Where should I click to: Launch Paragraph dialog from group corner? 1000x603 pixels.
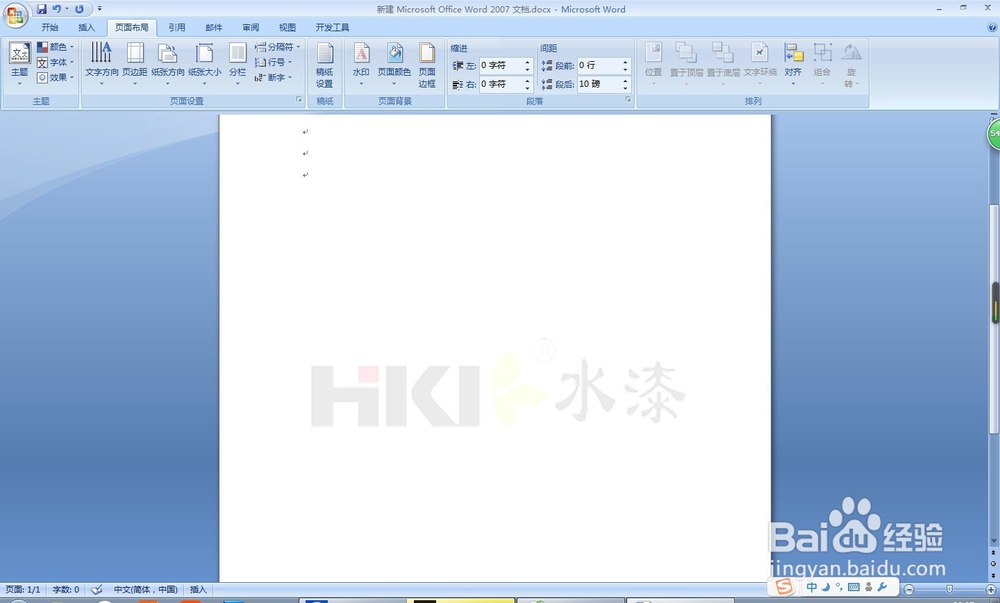point(628,100)
